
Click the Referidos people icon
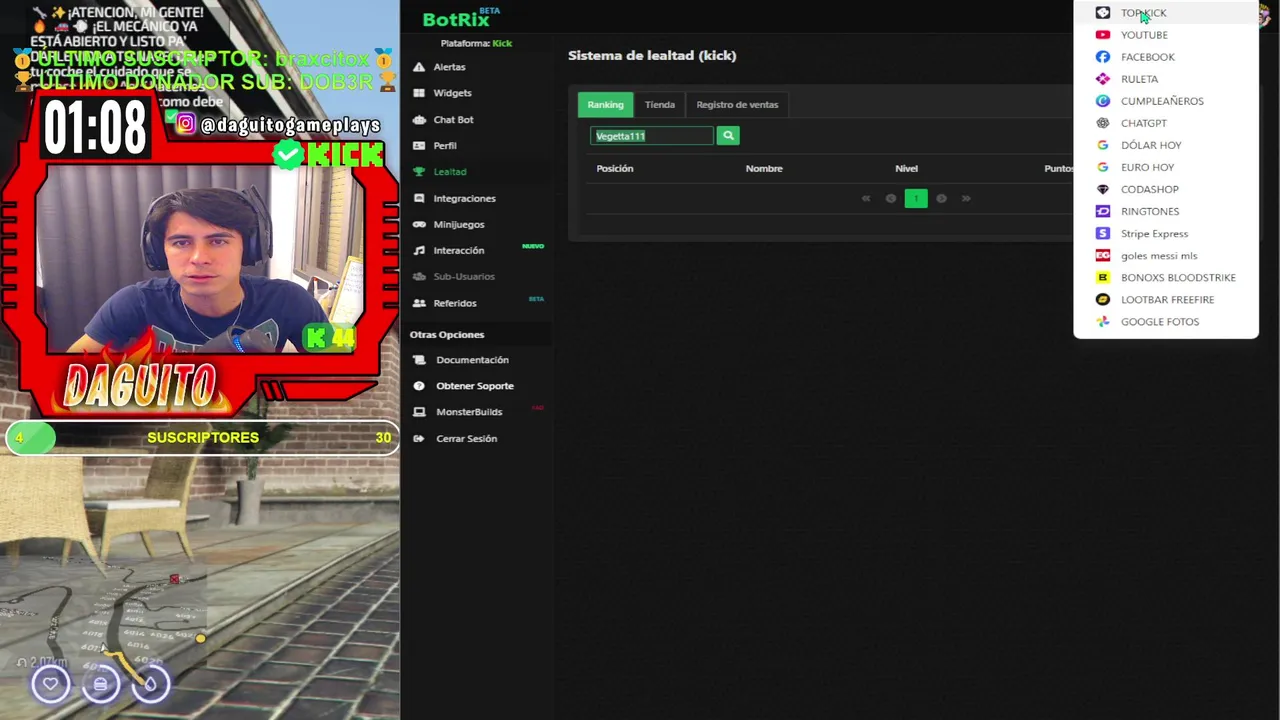coord(419,303)
